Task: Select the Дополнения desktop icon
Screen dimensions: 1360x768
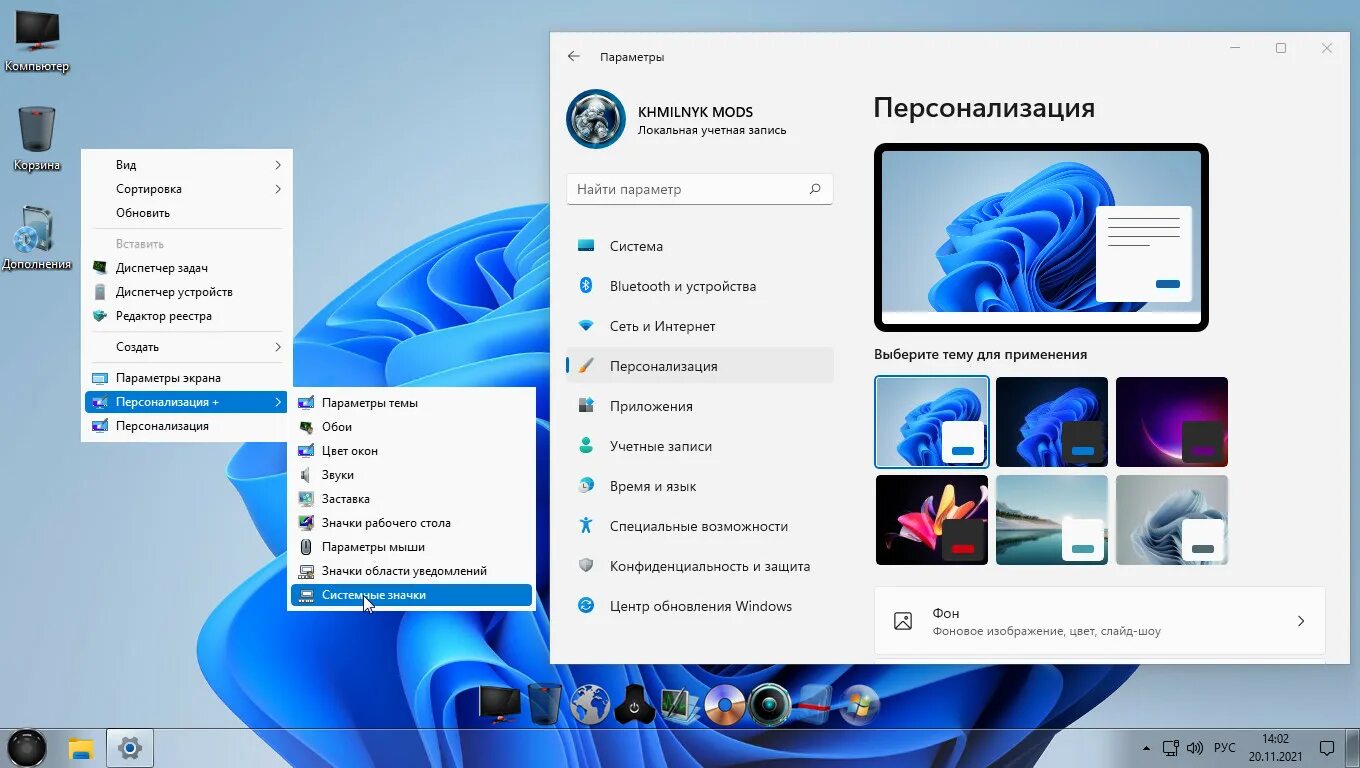Action: coord(37,238)
